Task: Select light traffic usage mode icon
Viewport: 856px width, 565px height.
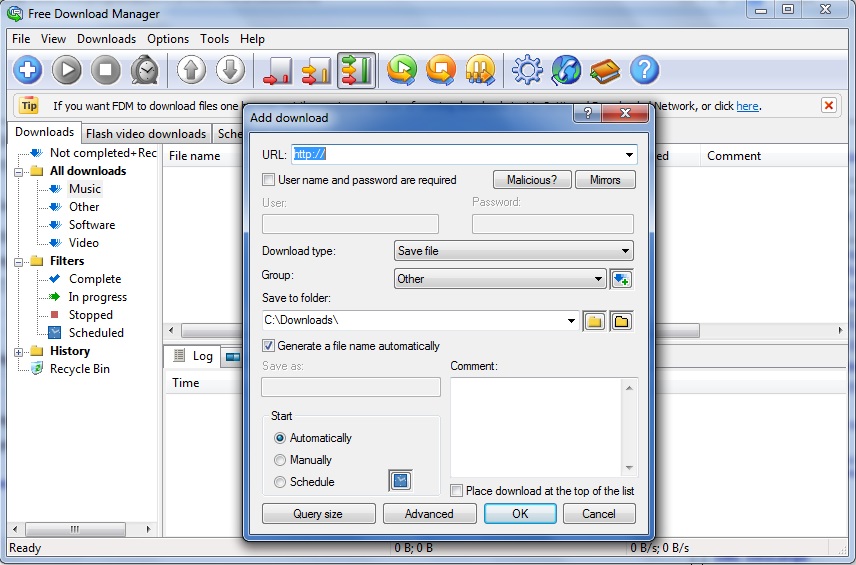Action: [277, 70]
